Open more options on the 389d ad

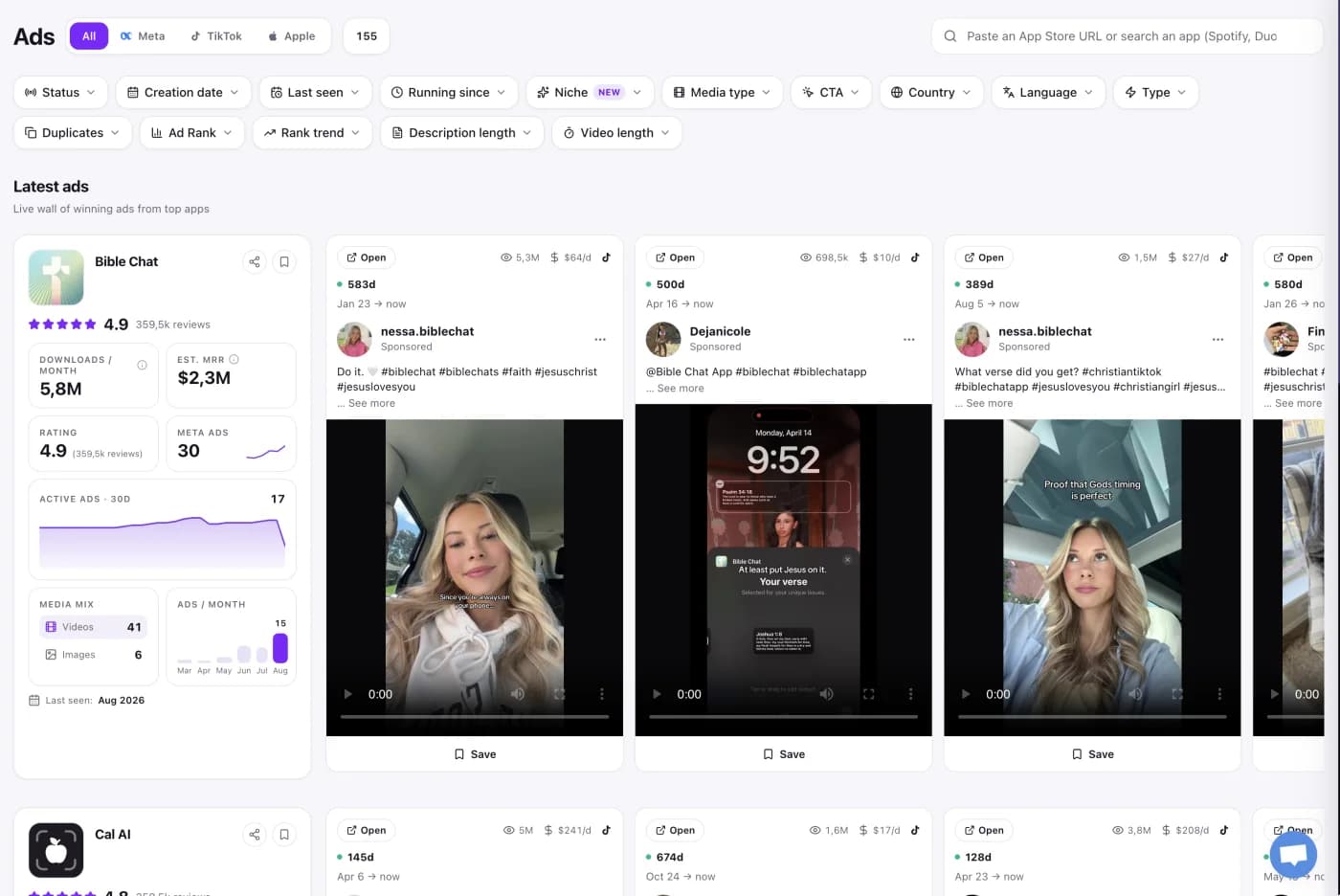tap(1218, 340)
